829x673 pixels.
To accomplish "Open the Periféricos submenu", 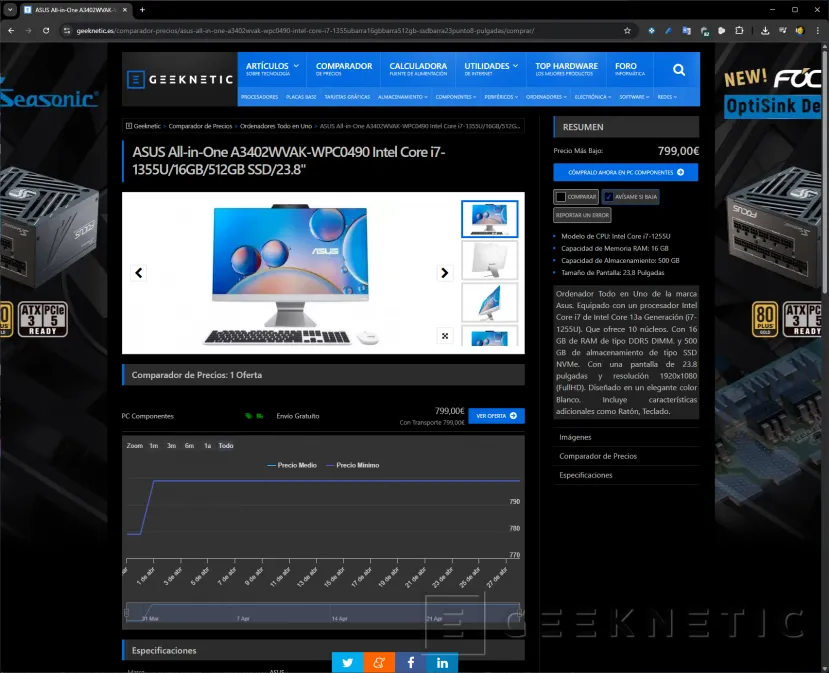I will coord(501,97).
